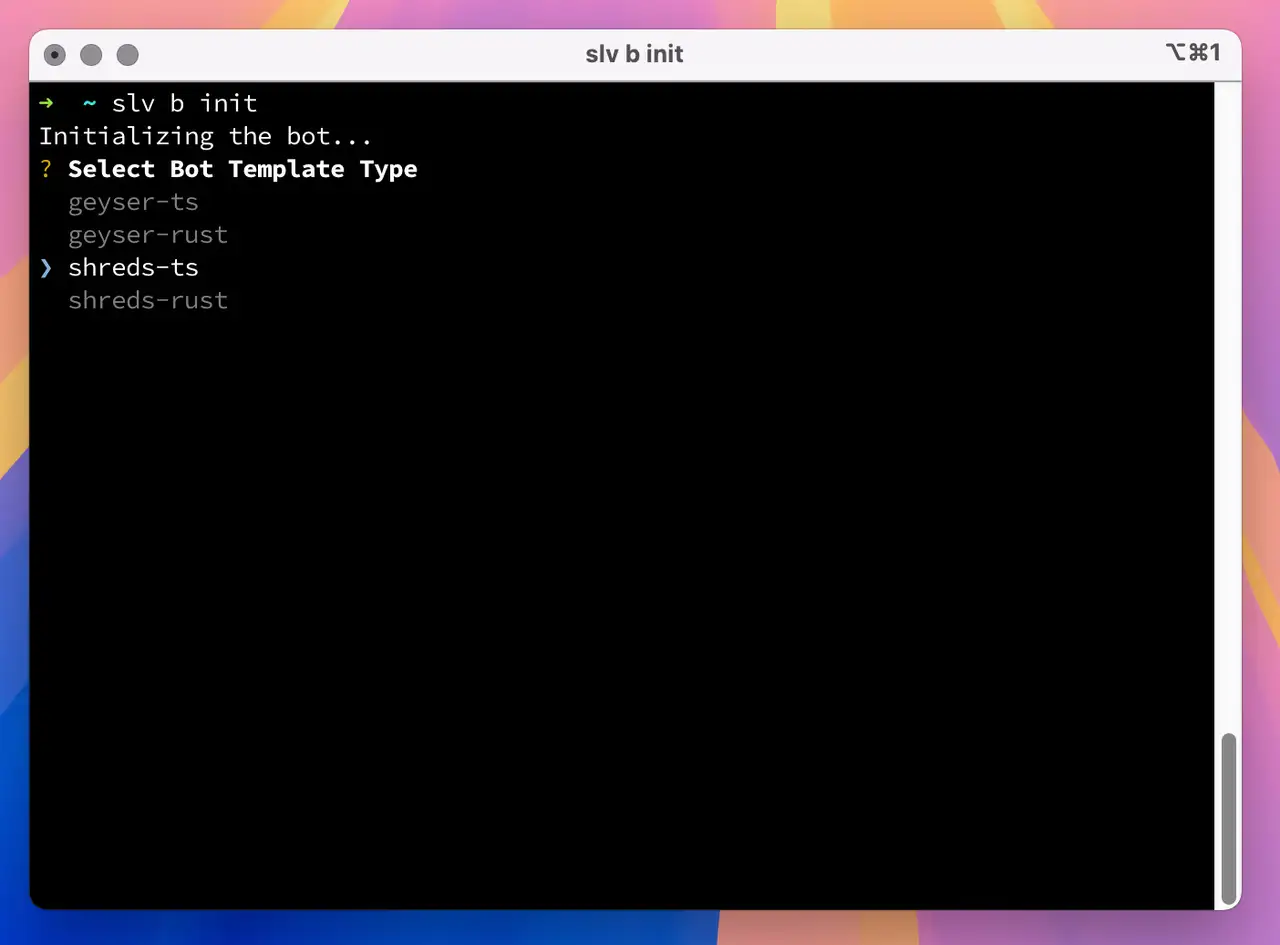
Task: Click the zoom window button in the title bar
Action: click(127, 55)
